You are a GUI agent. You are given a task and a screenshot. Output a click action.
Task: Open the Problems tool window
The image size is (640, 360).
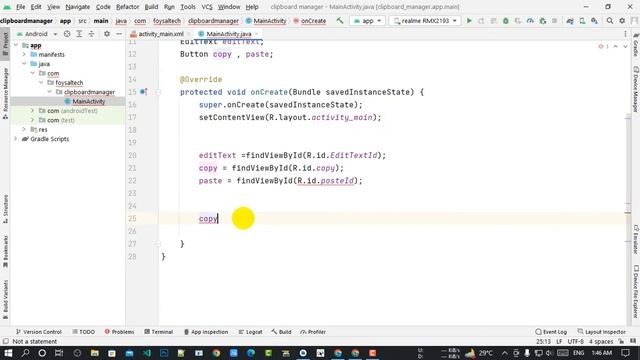(x=119, y=332)
